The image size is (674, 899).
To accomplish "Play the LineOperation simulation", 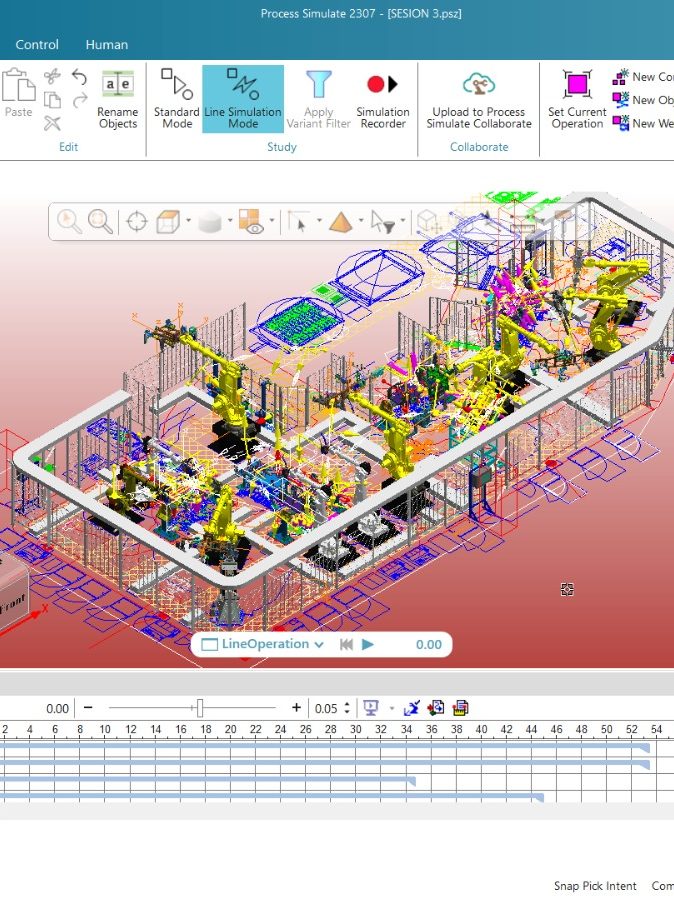I will (x=368, y=644).
